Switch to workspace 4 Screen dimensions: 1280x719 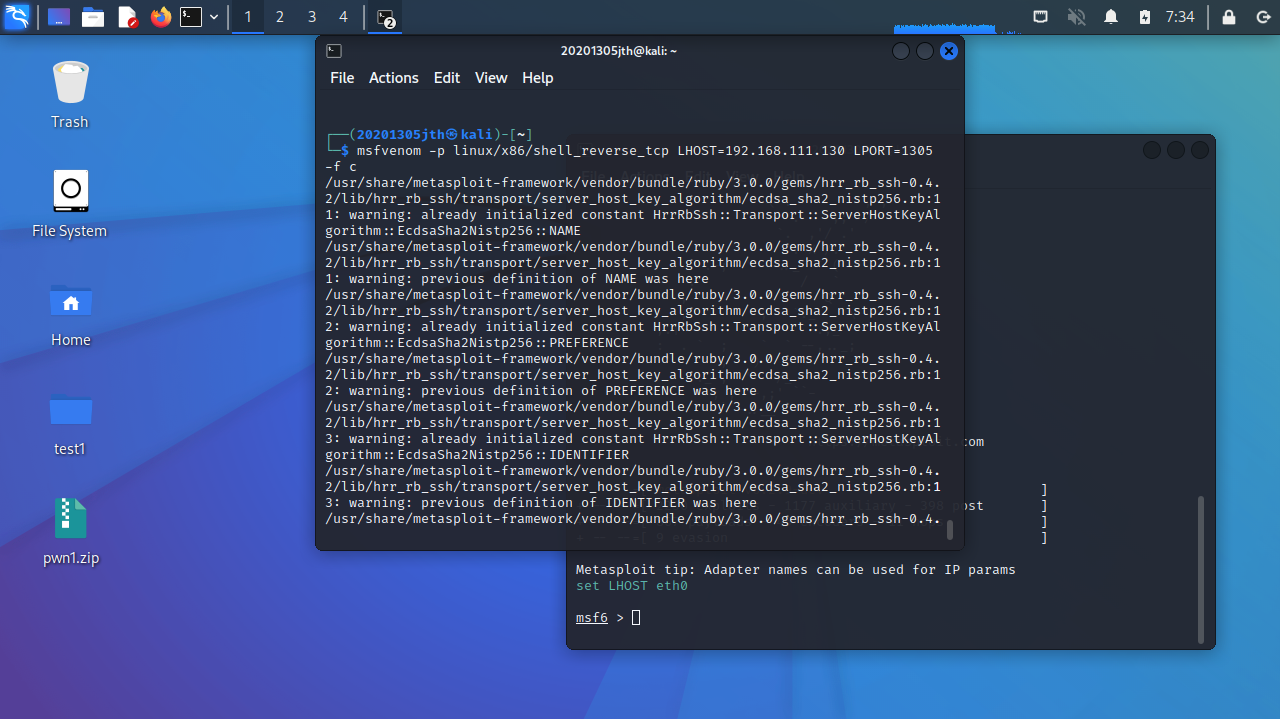pos(343,17)
